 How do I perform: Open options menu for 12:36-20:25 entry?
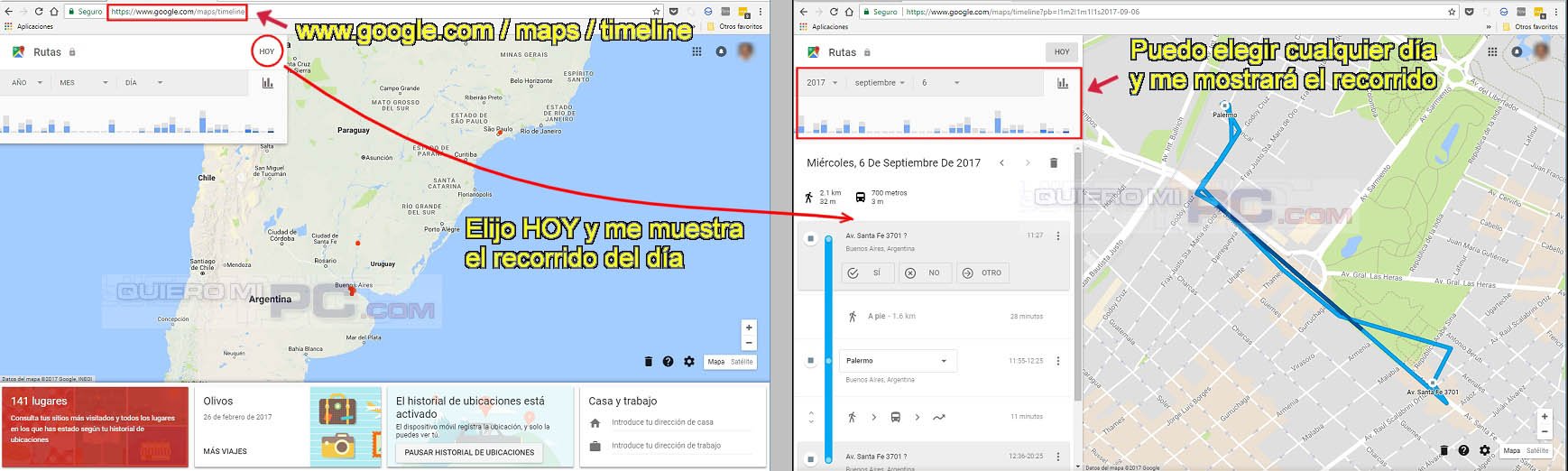point(1057,457)
